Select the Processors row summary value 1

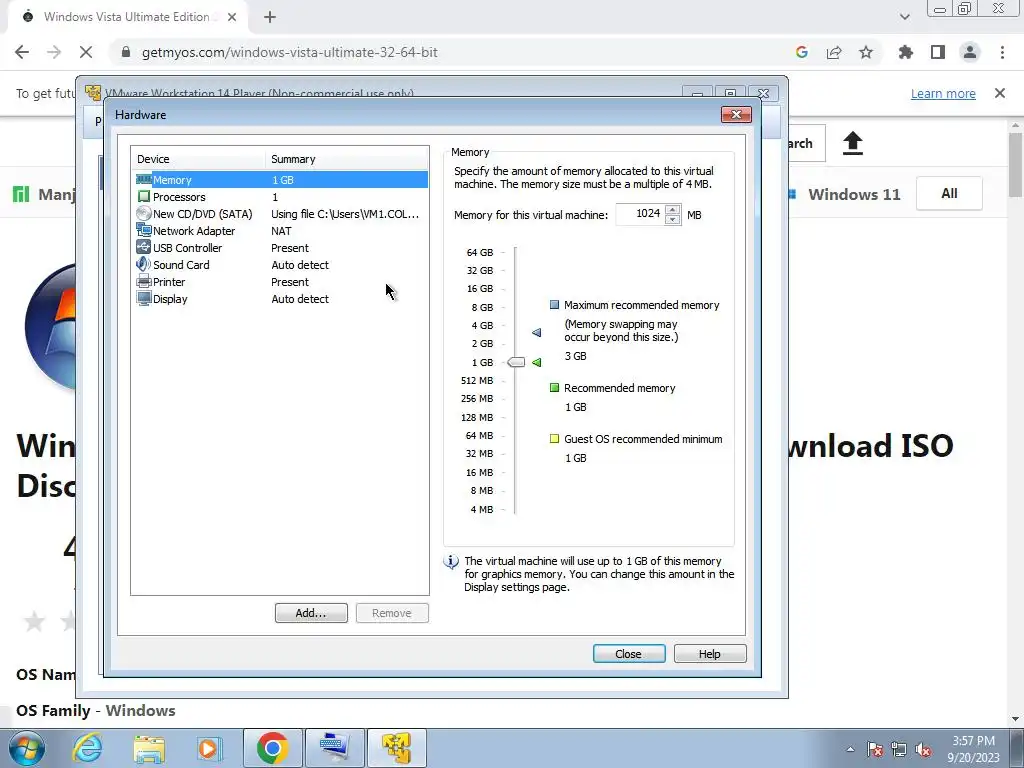[x=275, y=197]
